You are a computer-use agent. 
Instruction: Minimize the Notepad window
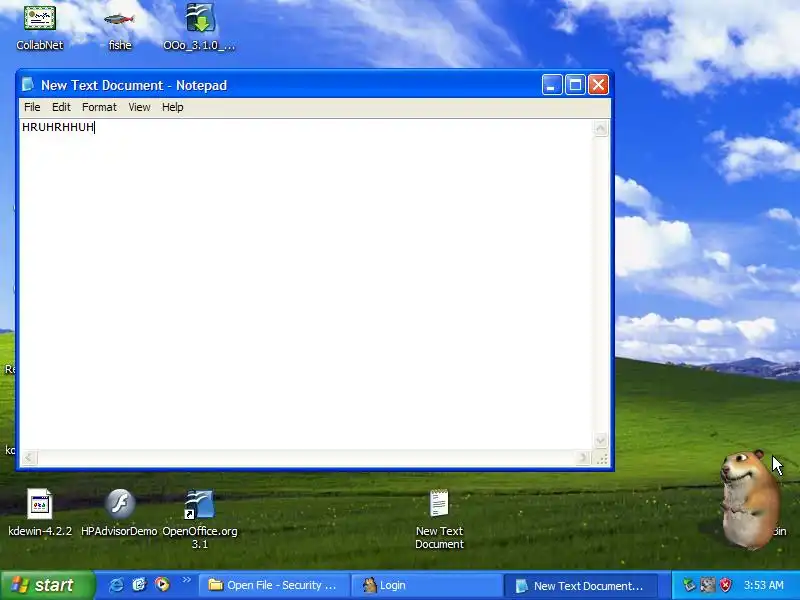(x=552, y=85)
